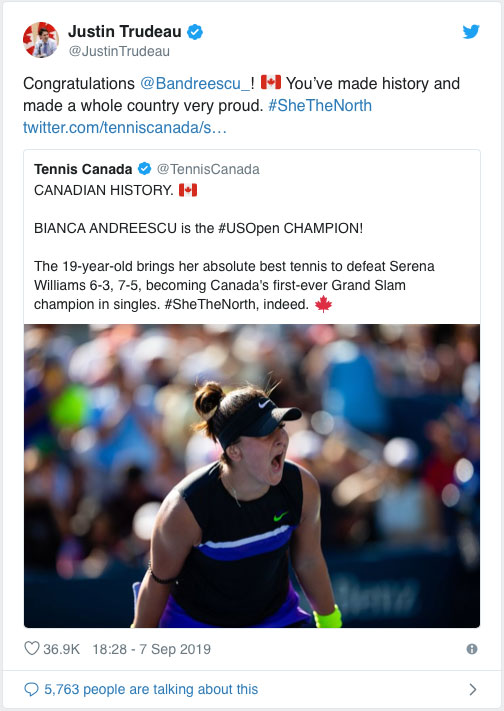Click the Canadian flag emoji in Trudeau's tweet
Screen dimensions: 504x711
pos(271,83)
